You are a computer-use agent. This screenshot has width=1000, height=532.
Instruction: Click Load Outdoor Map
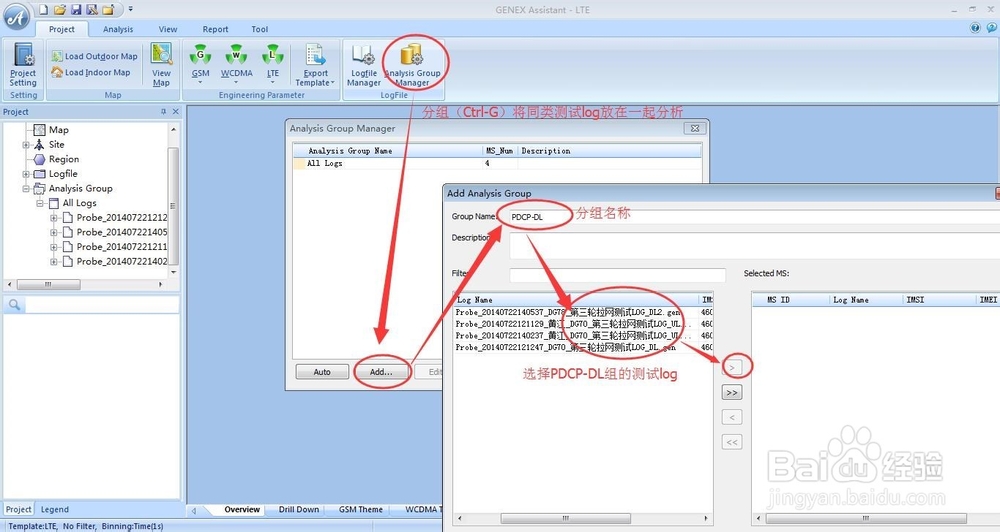click(94, 56)
